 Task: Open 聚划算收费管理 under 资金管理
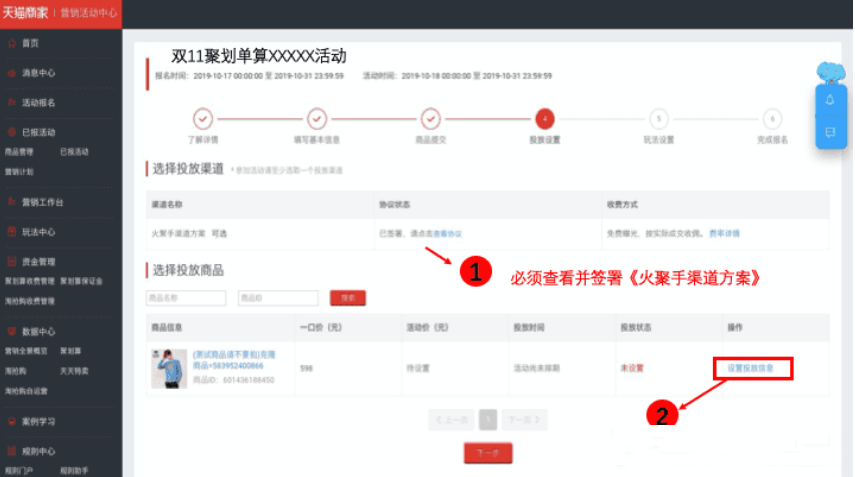click(29, 281)
